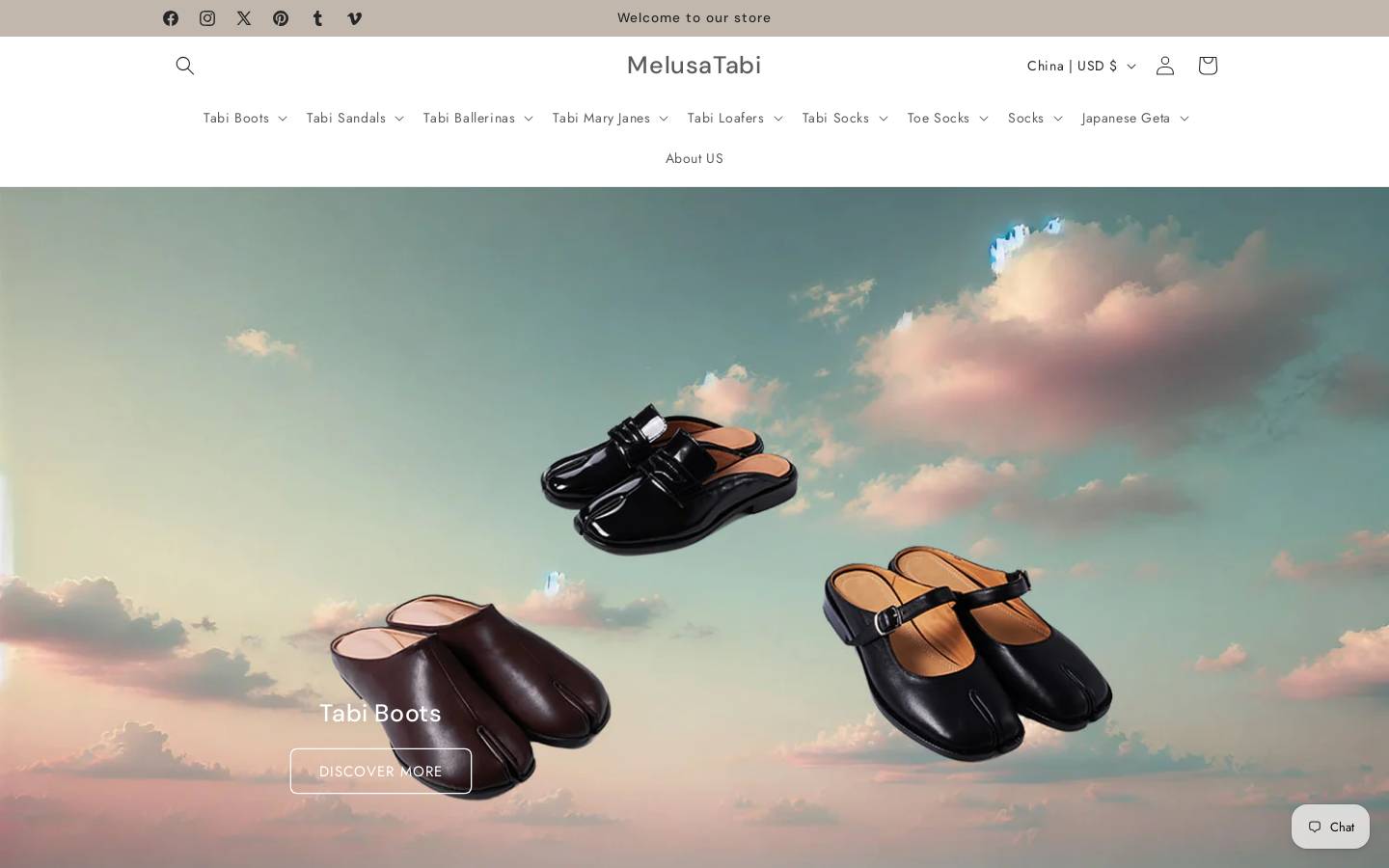Click the Tabi Boots banner heading
The width and height of the screenshot is (1389, 868).
380,713
